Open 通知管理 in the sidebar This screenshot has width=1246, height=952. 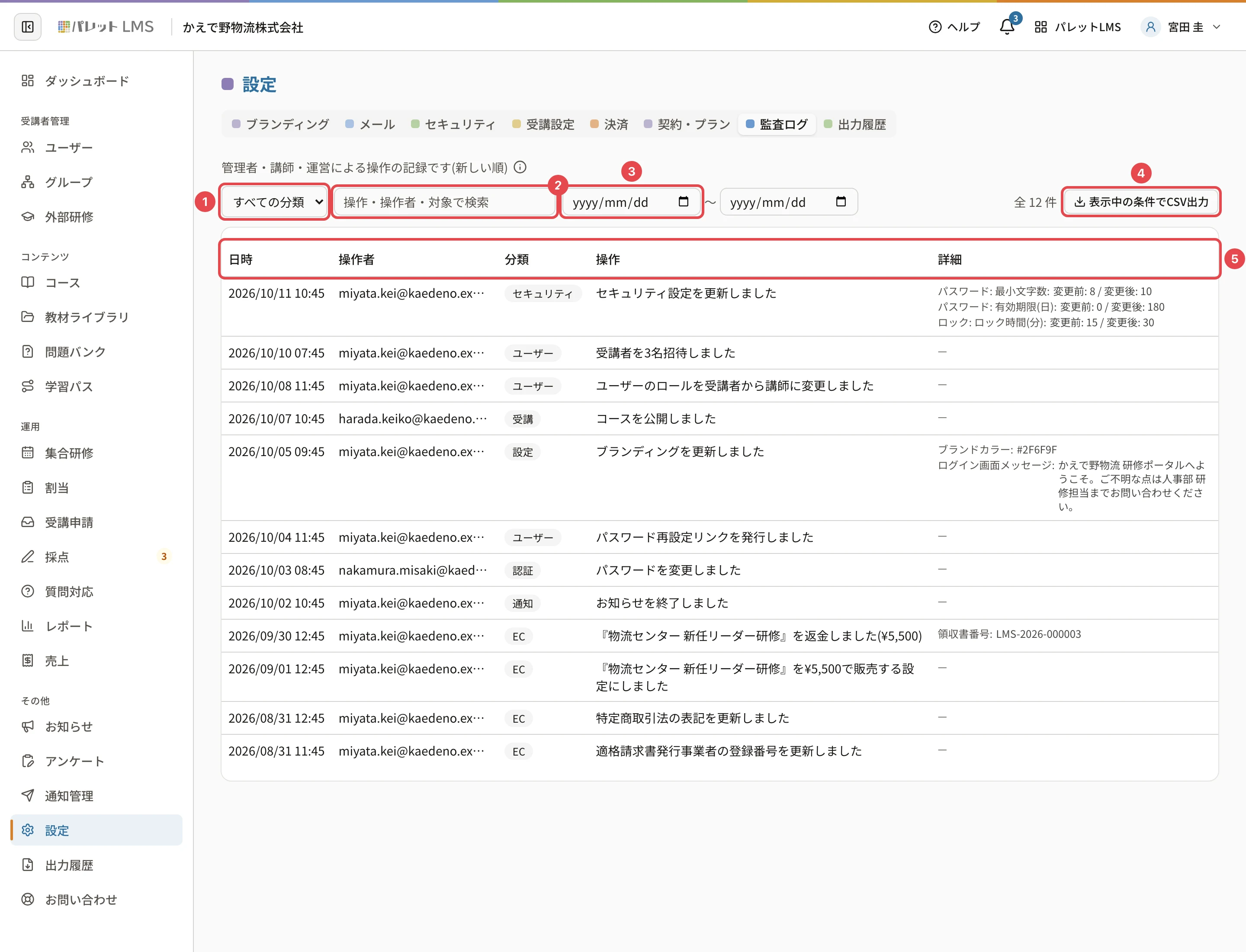[x=96, y=796]
